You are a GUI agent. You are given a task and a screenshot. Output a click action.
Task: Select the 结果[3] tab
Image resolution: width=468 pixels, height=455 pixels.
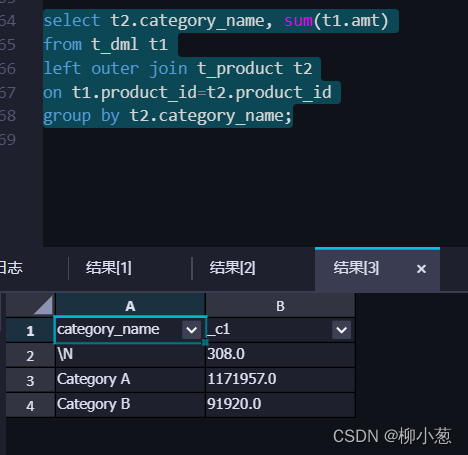tap(356, 268)
